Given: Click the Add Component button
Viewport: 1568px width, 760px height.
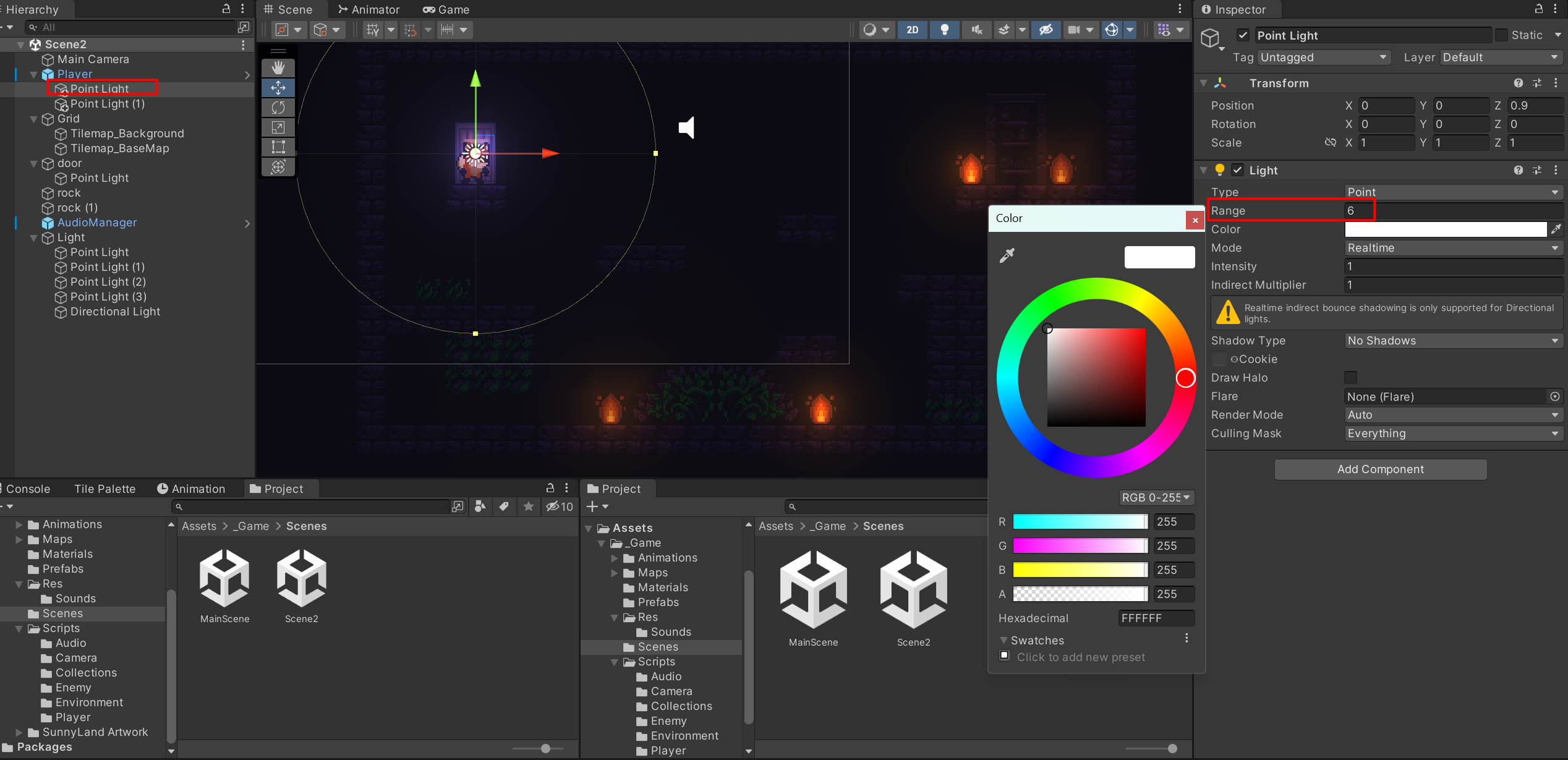Looking at the screenshot, I should point(1380,469).
